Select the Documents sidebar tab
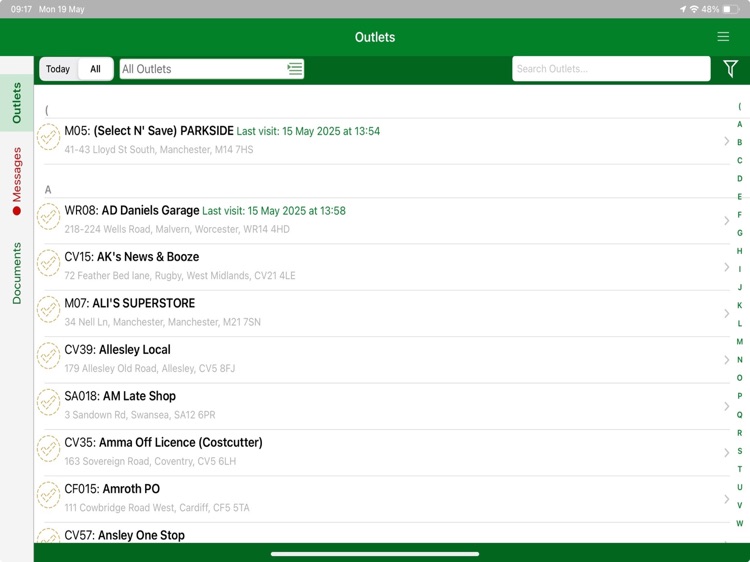 tap(17, 273)
